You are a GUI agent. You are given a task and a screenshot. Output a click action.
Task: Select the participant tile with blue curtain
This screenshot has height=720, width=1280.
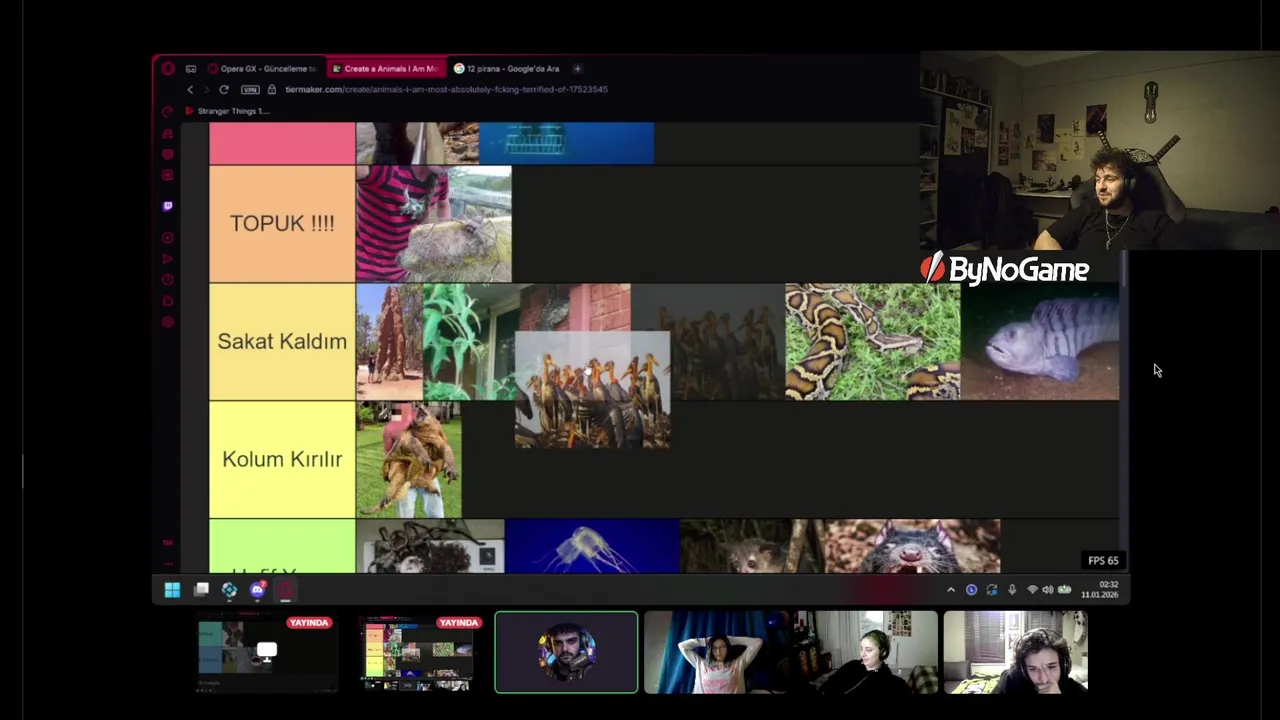coord(716,653)
